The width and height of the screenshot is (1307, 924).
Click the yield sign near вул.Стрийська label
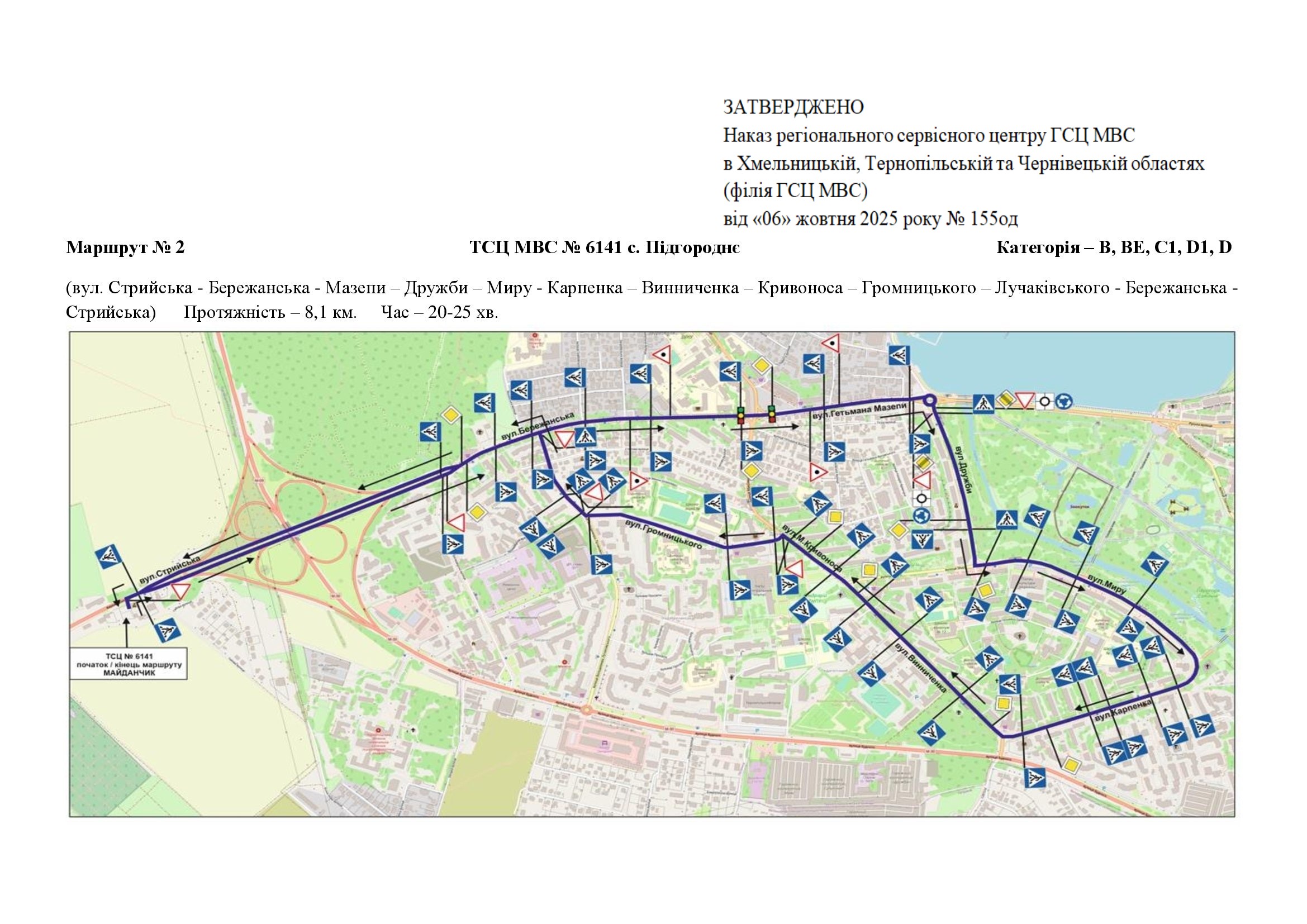180,590
